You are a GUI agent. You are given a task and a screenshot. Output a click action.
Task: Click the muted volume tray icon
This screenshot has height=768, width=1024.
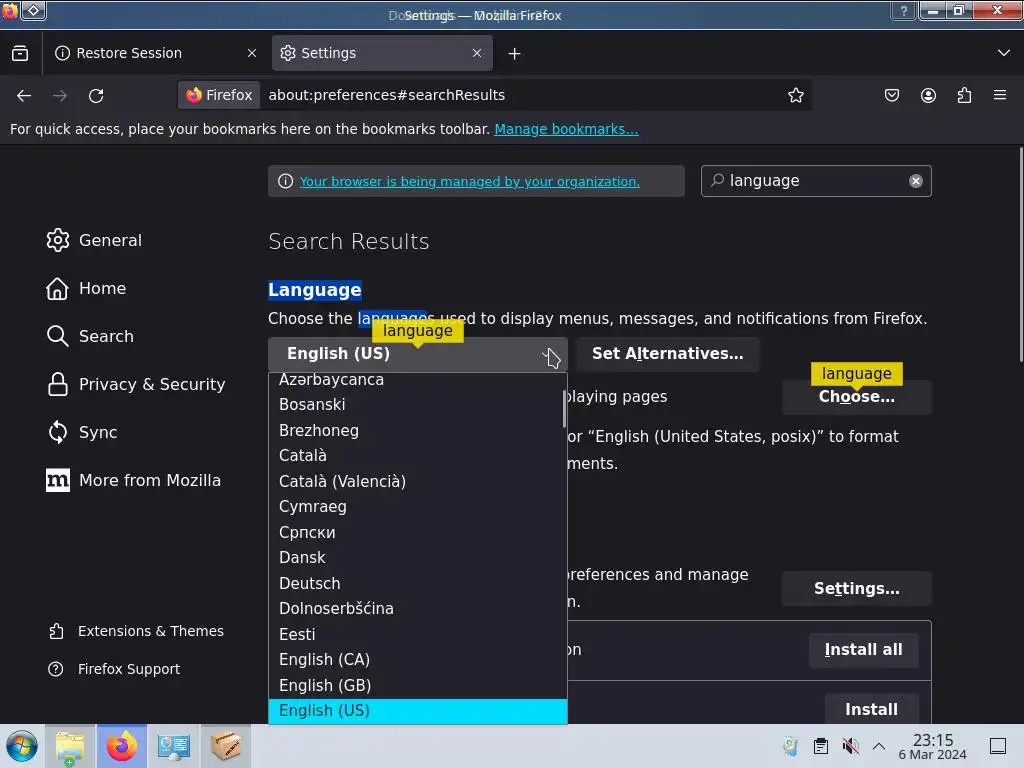point(850,746)
